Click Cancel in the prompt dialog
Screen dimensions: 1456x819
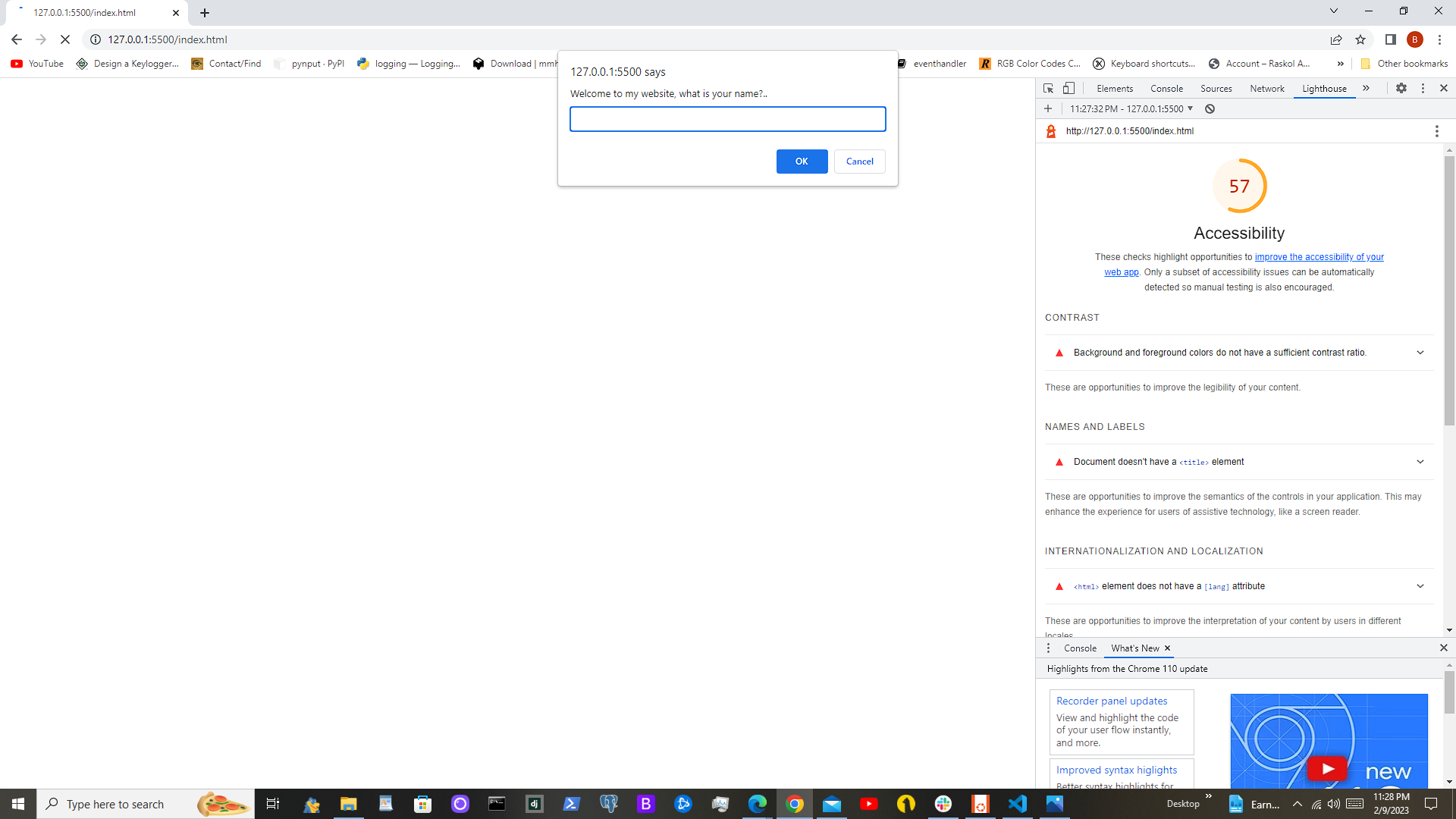point(859,162)
